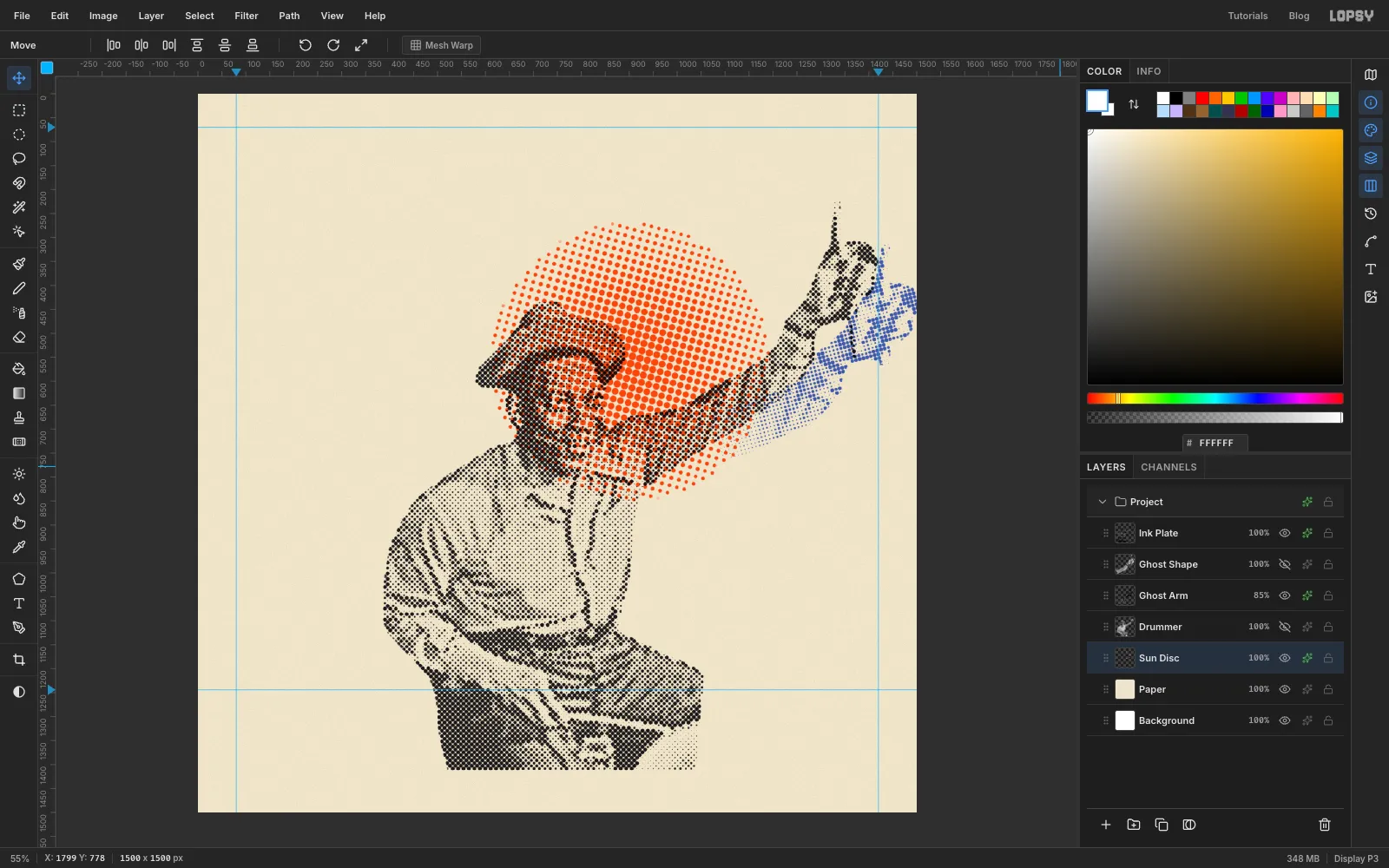Select the Eyedropper tool
1389x868 pixels.
click(x=19, y=548)
